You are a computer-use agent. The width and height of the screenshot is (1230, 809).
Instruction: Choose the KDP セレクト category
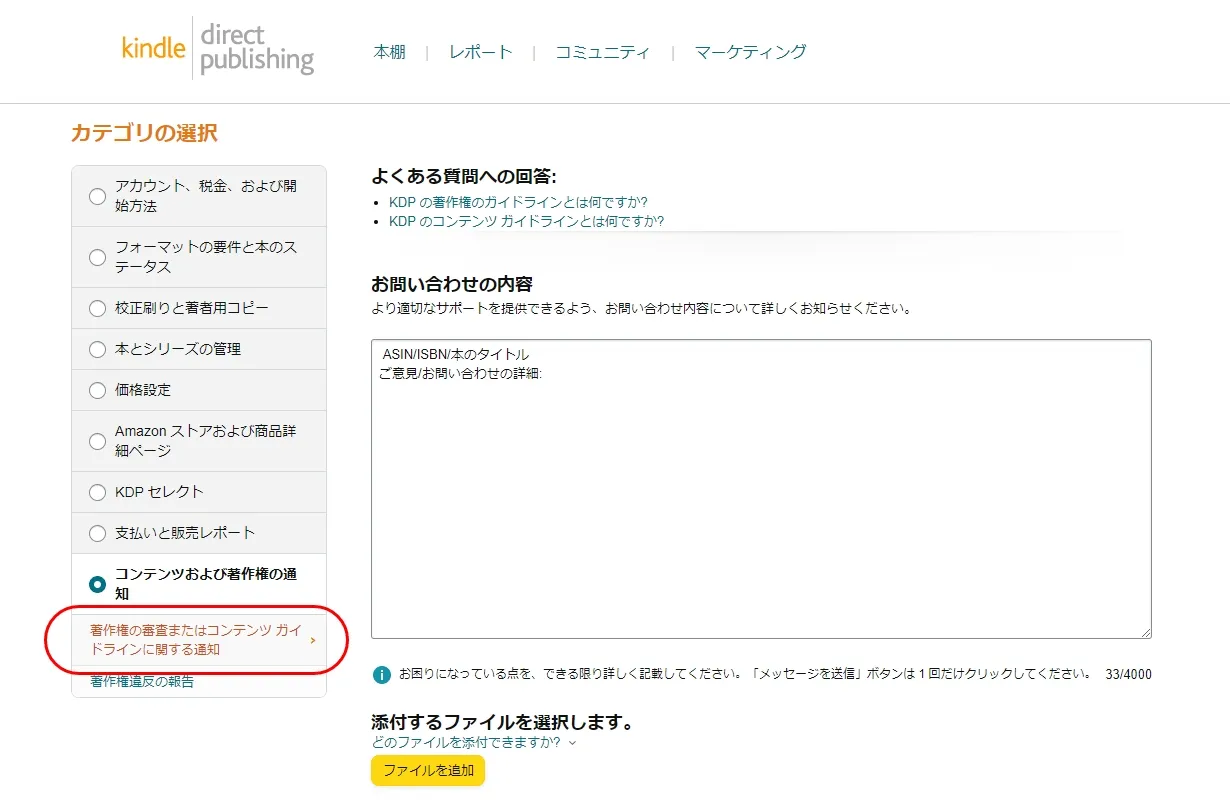coord(97,492)
